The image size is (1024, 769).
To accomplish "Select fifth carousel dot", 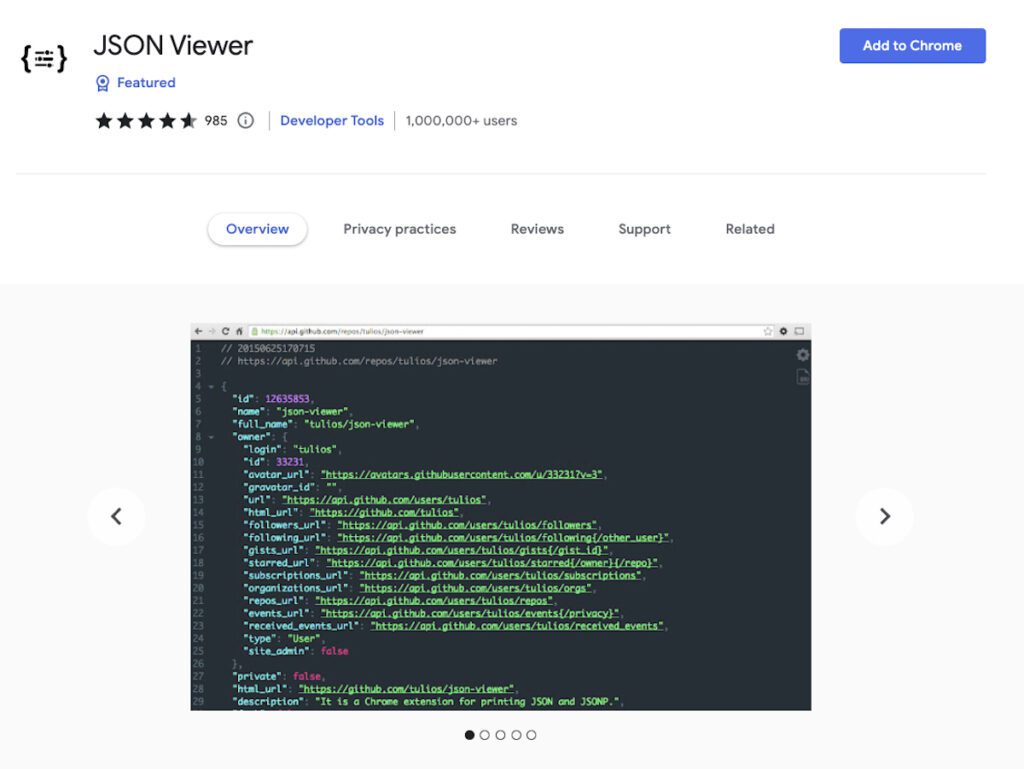I will 532,735.
